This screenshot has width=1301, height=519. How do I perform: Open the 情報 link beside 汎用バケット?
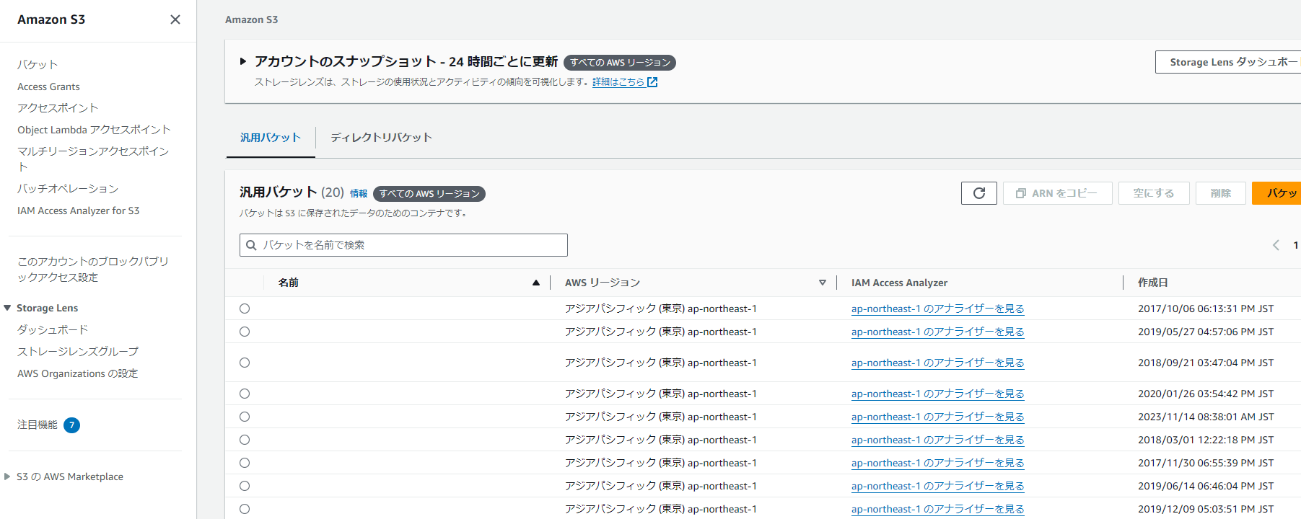click(x=358, y=193)
